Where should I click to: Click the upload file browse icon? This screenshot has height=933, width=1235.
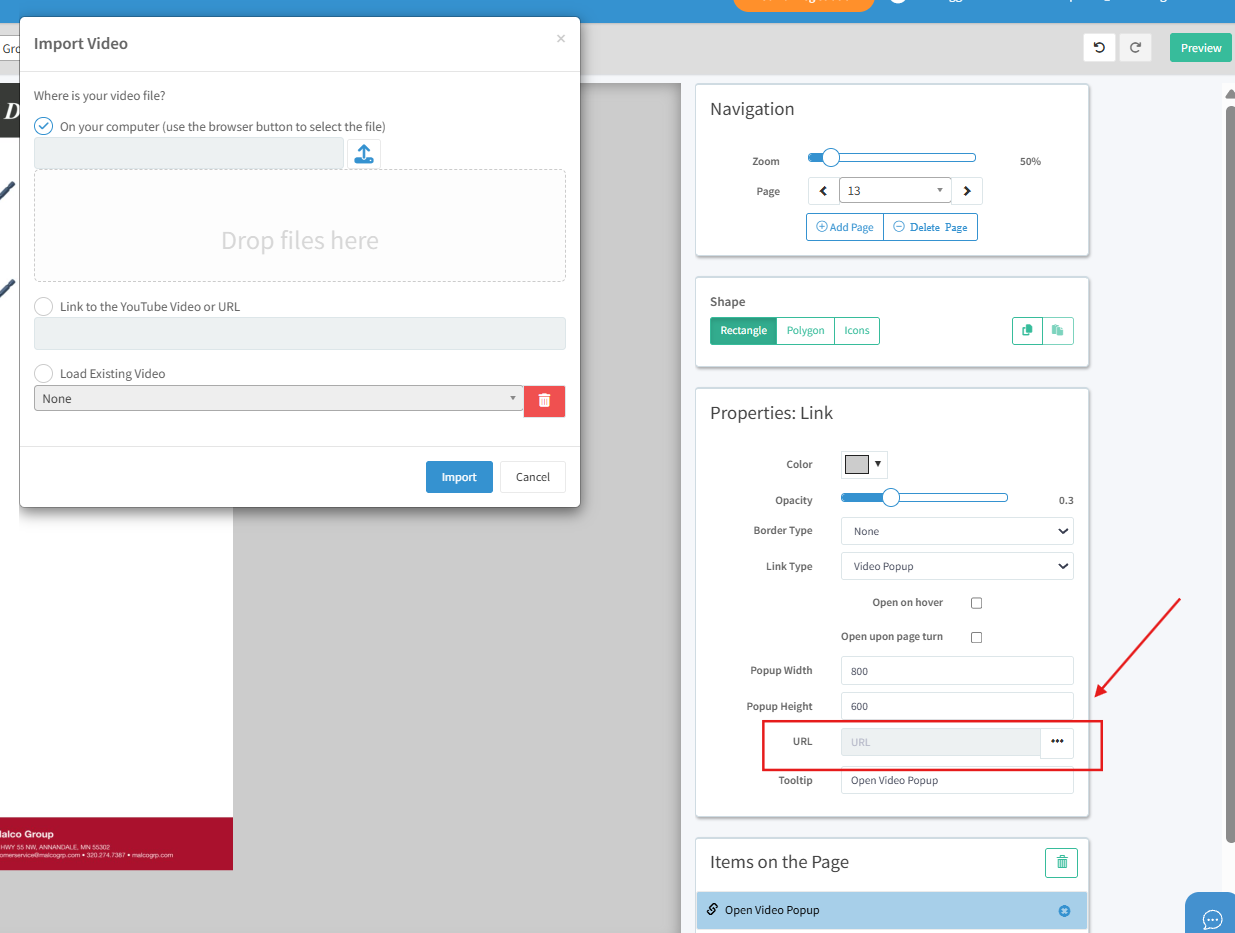pyautogui.click(x=364, y=154)
